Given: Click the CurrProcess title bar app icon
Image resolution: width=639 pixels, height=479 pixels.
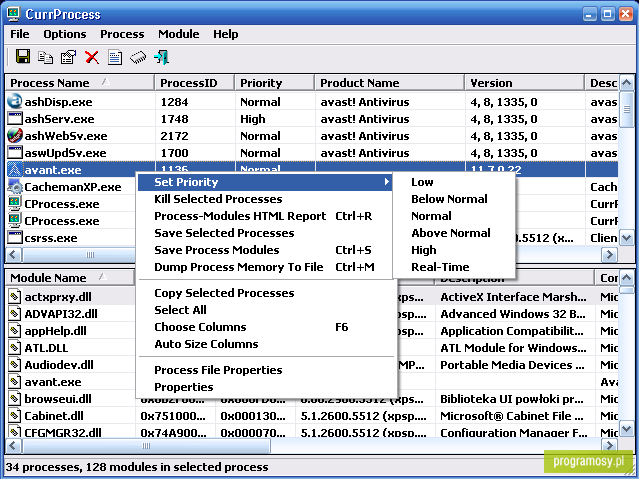Looking at the screenshot, I should [x=13, y=14].
